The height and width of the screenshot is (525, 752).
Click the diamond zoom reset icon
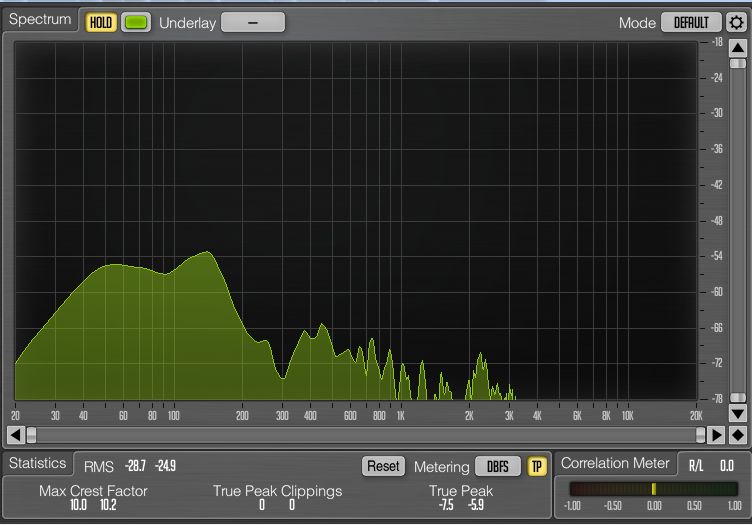pos(738,435)
